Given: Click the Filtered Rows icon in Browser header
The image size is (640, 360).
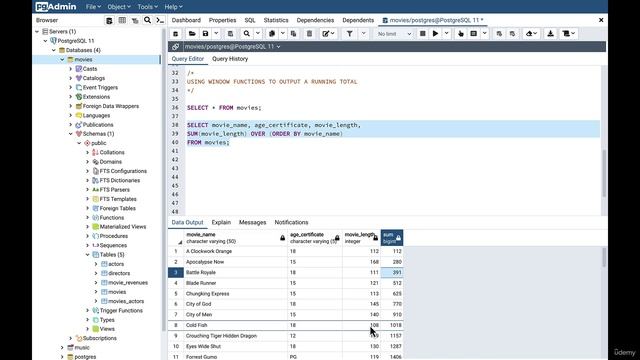Looking at the screenshot, I should pos(135,20).
